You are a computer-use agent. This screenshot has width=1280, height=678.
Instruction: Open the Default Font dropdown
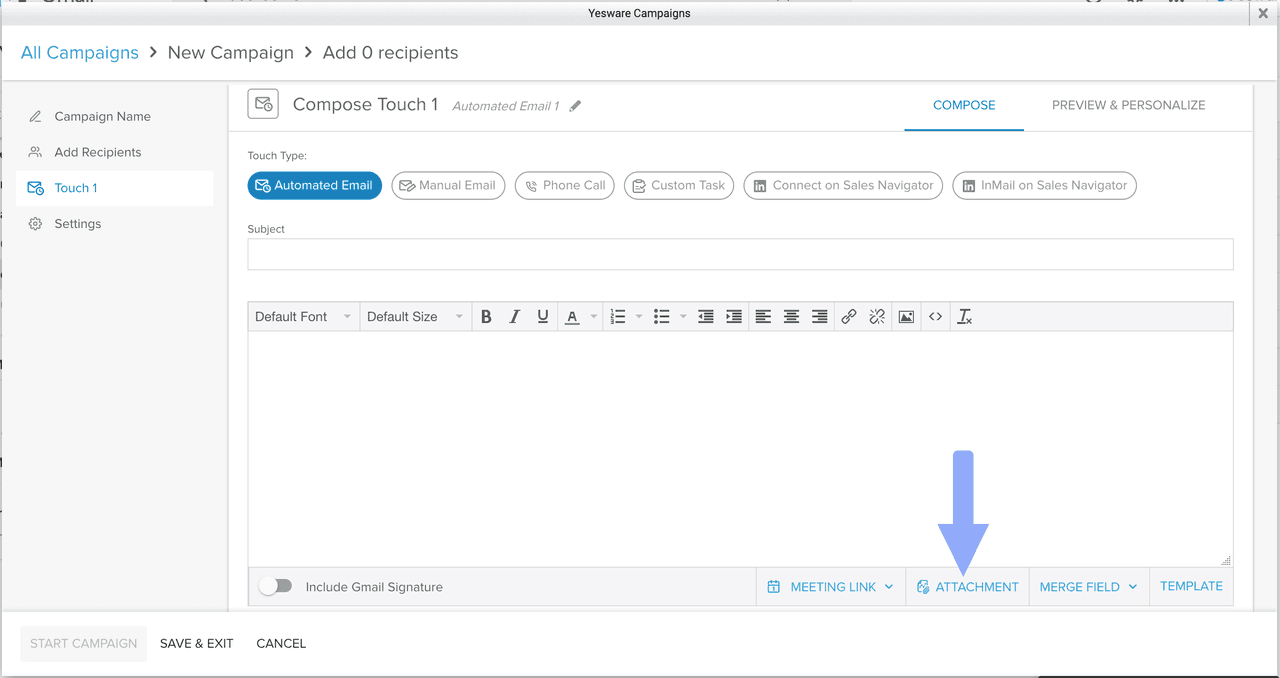tap(303, 317)
